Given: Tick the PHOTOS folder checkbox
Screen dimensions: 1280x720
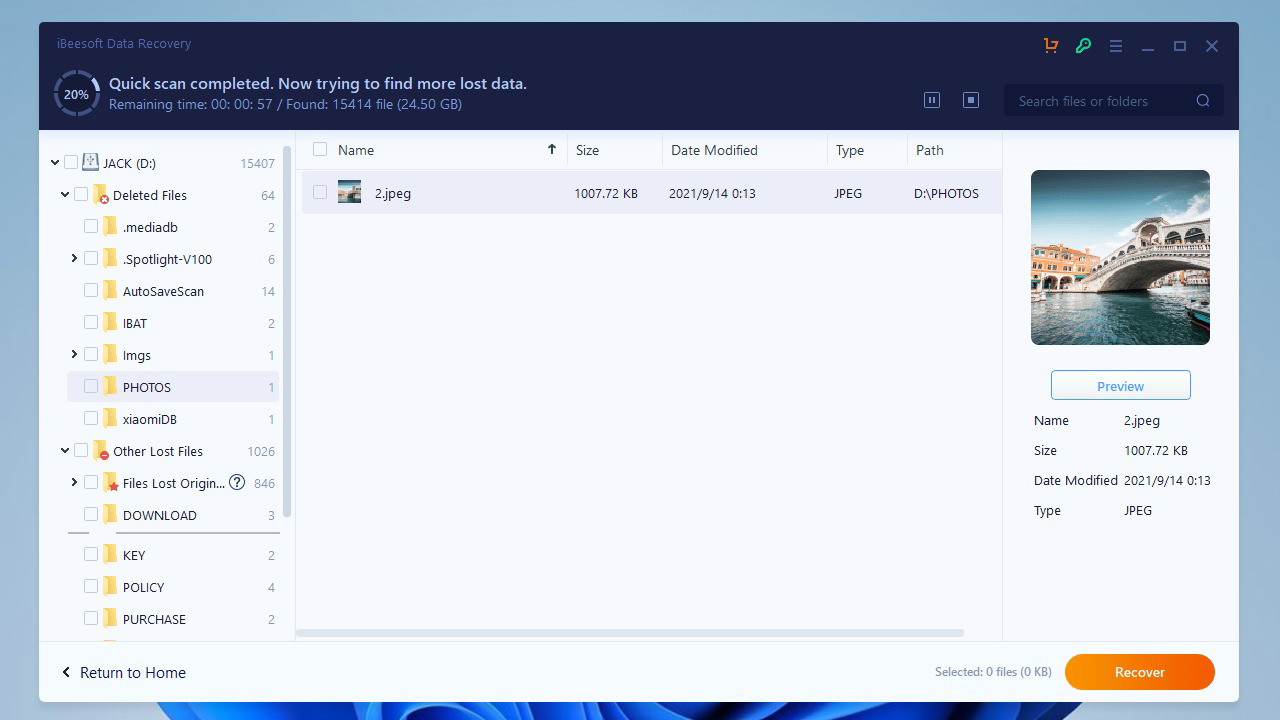Looking at the screenshot, I should [91, 386].
